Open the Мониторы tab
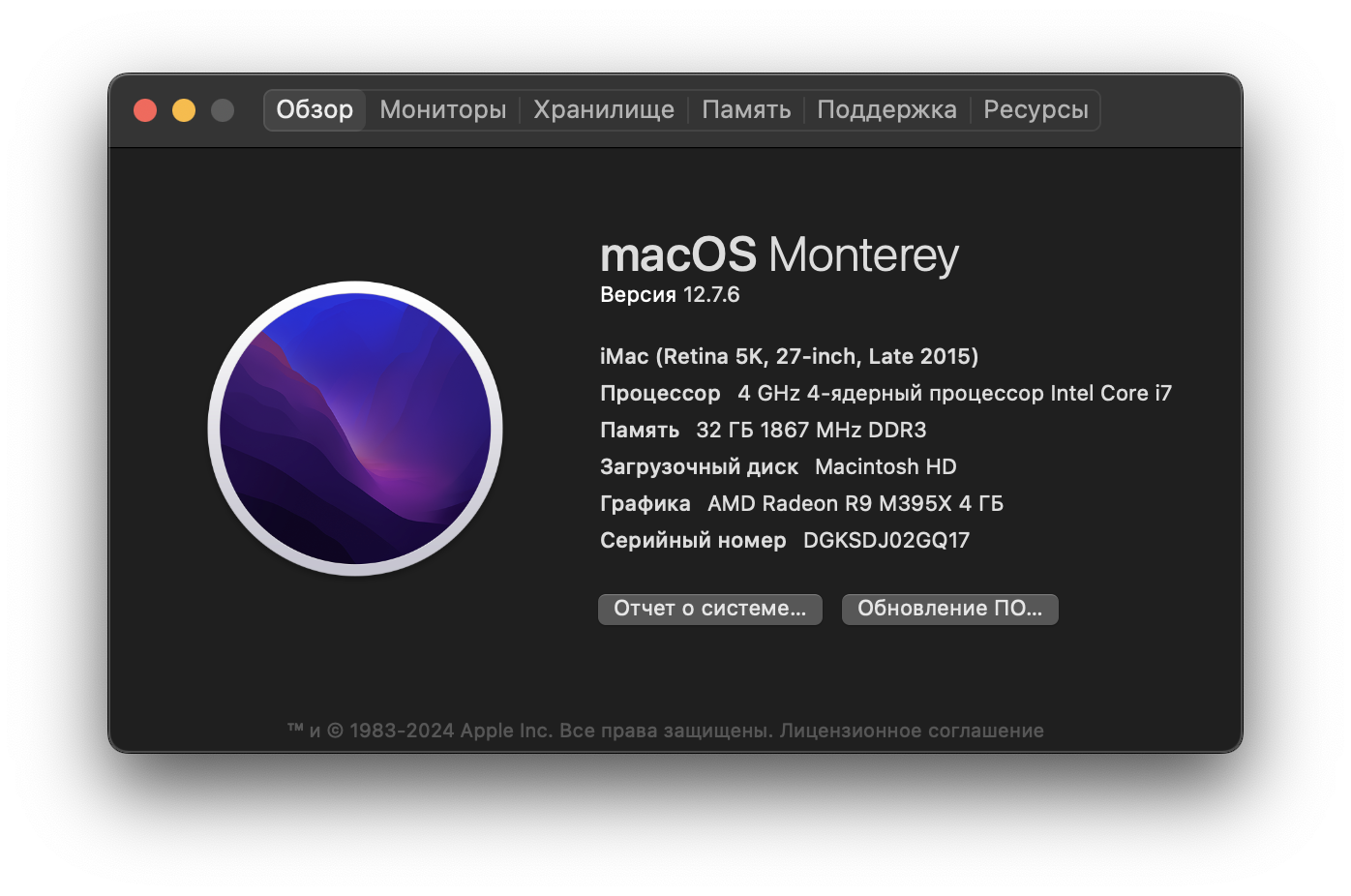Screen dimensions: 1351x896 (x=443, y=110)
